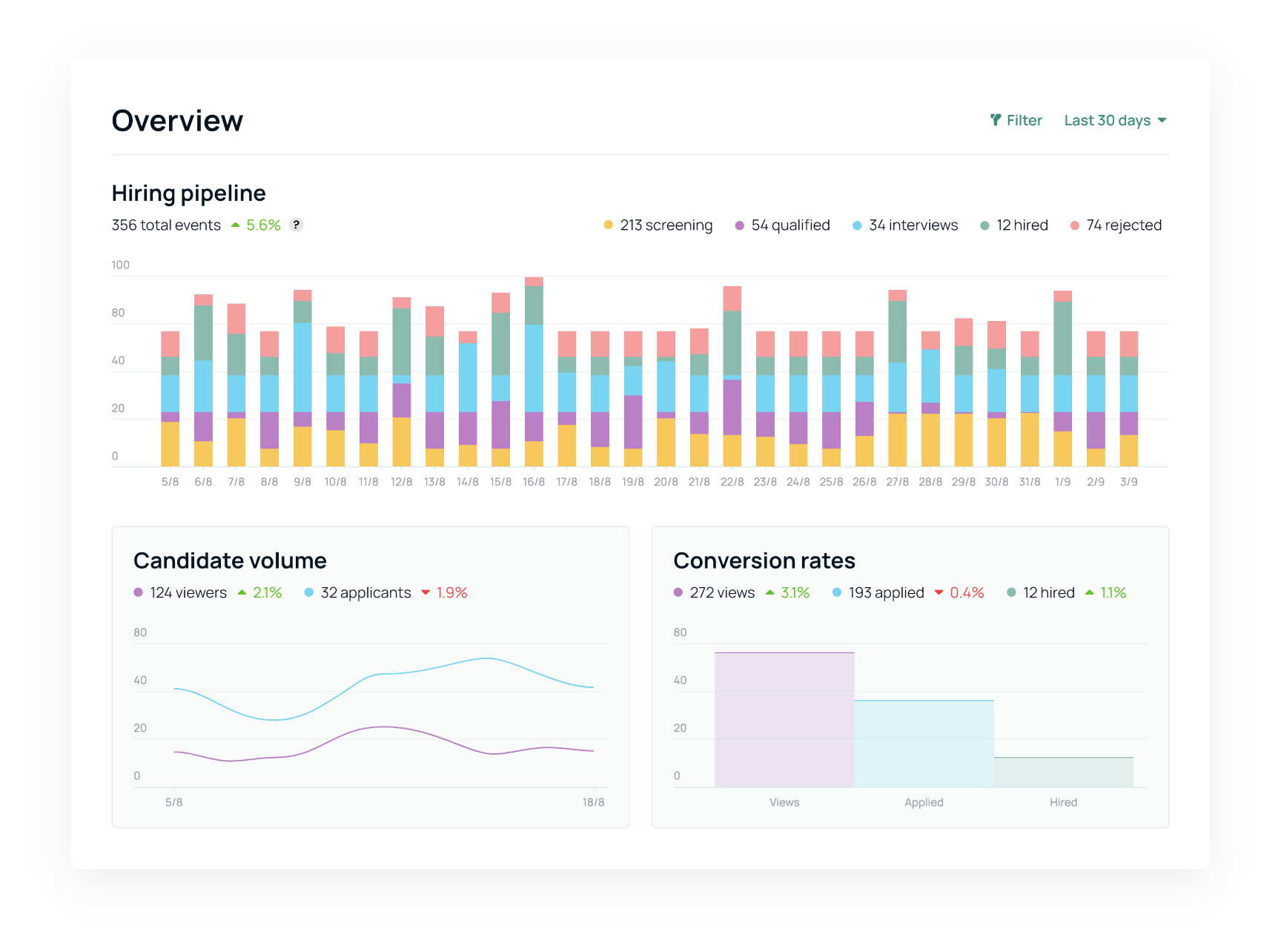Click the caret arrow next to Last 30 days
The image size is (1281, 952).
[1162, 120]
